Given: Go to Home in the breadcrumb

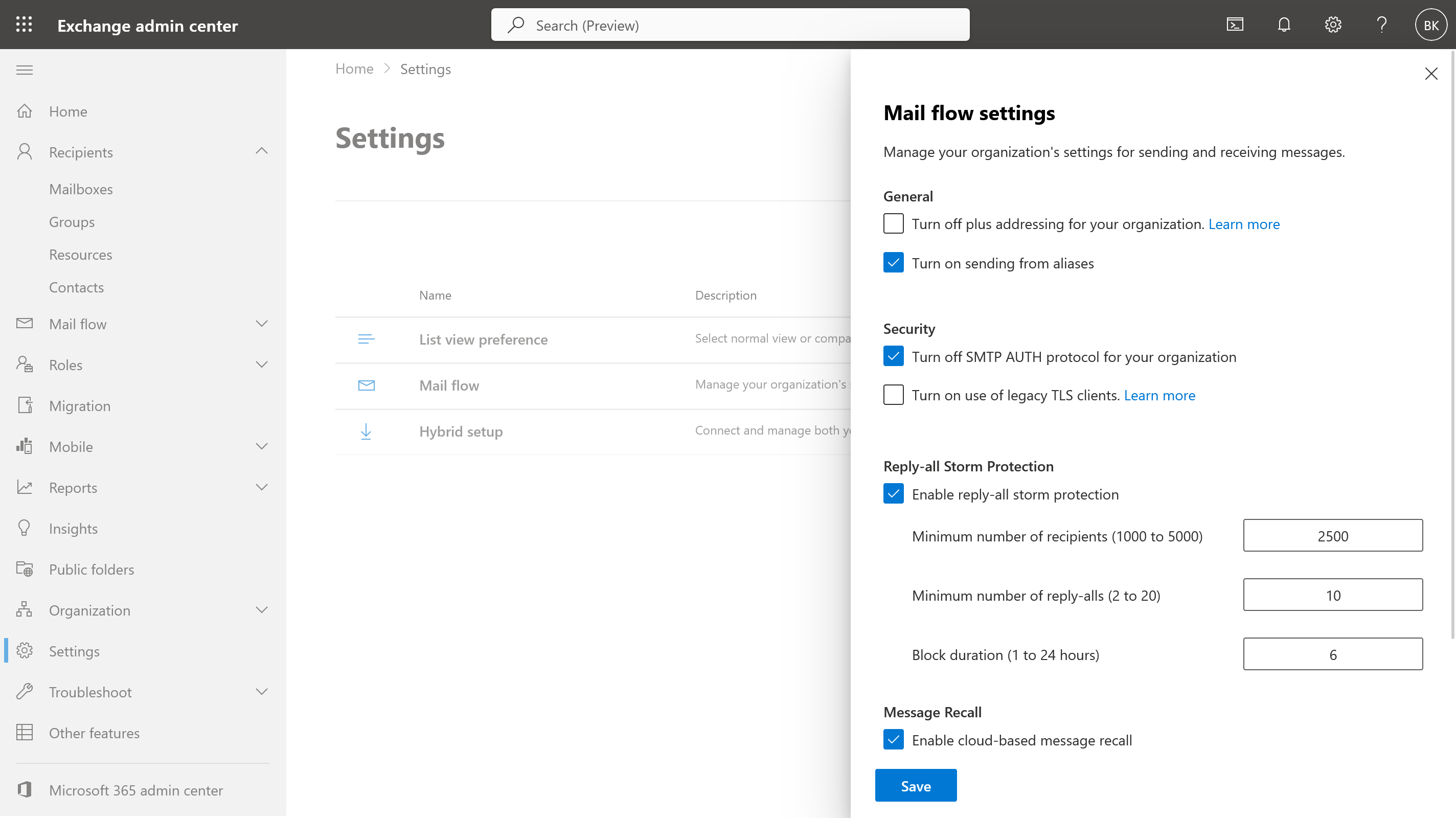Looking at the screenshot, I should coord(354,69).
